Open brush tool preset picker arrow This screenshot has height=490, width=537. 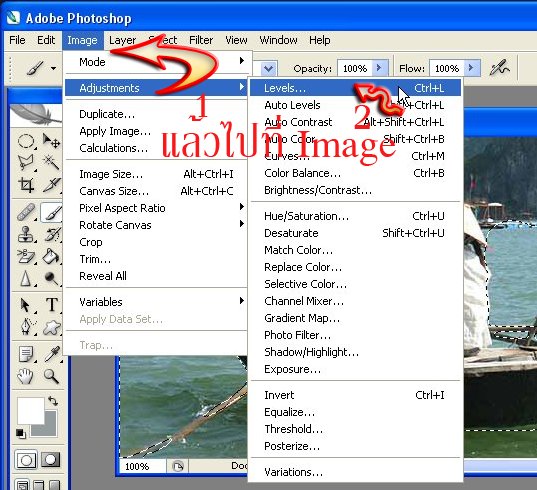pos(53,68)
